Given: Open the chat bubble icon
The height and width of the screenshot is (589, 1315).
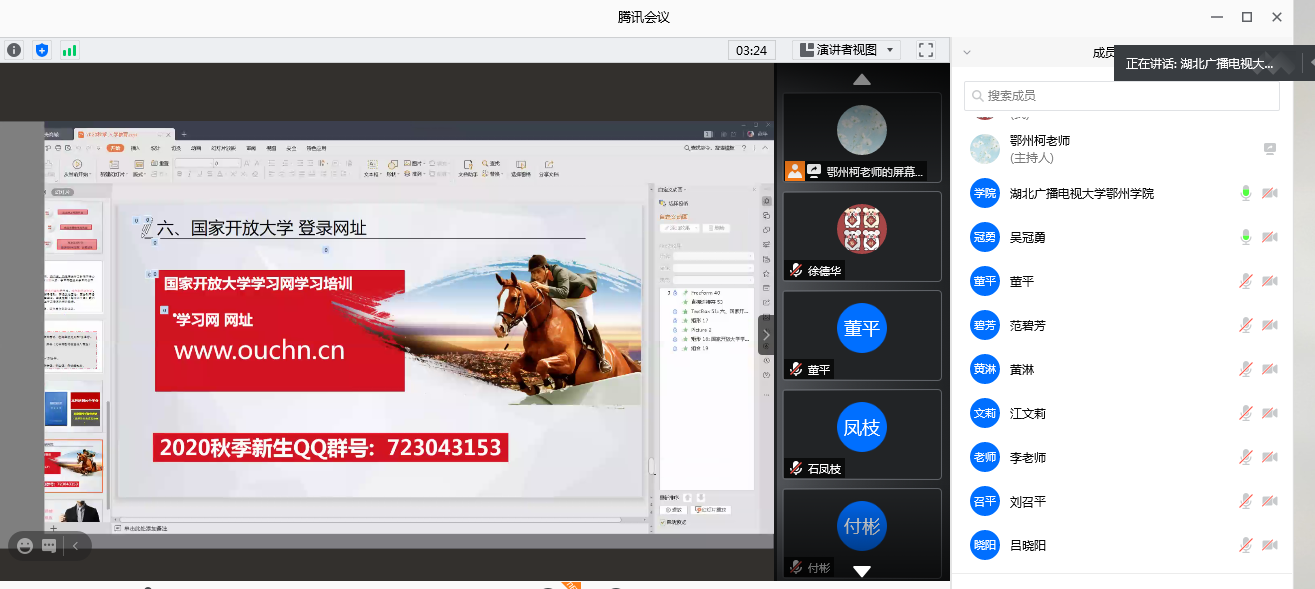Looking at the screenshot, I should pyautogui.click(x=49, y=546).
